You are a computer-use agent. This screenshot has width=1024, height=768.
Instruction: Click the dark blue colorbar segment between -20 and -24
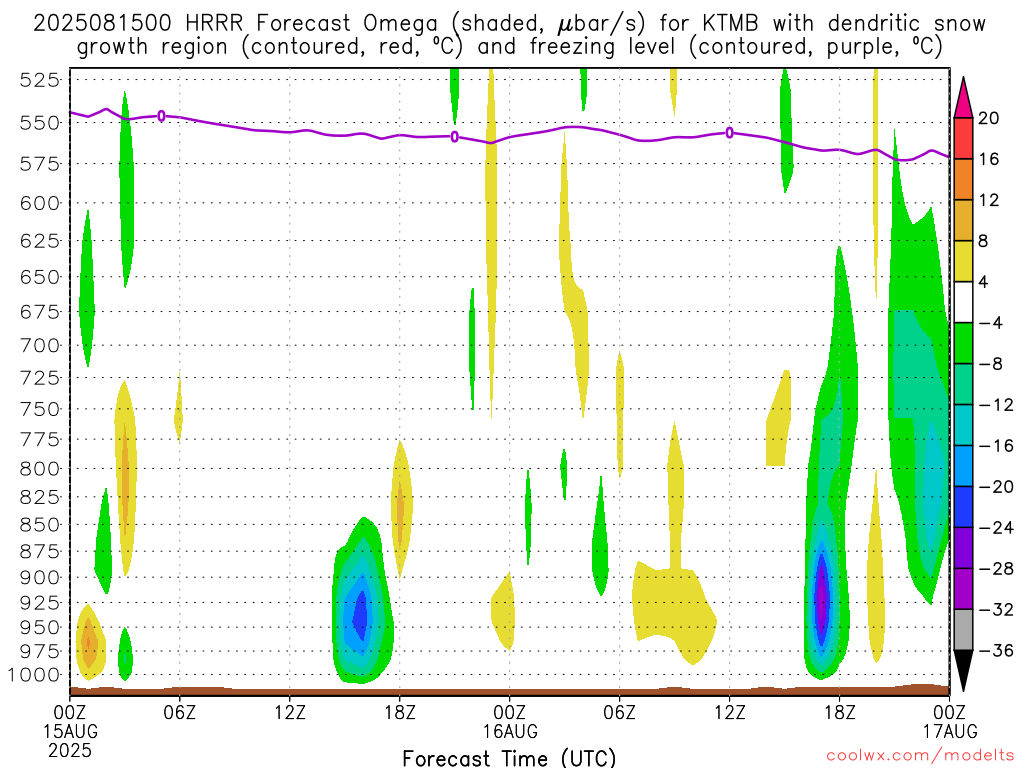tap(963, 507)
